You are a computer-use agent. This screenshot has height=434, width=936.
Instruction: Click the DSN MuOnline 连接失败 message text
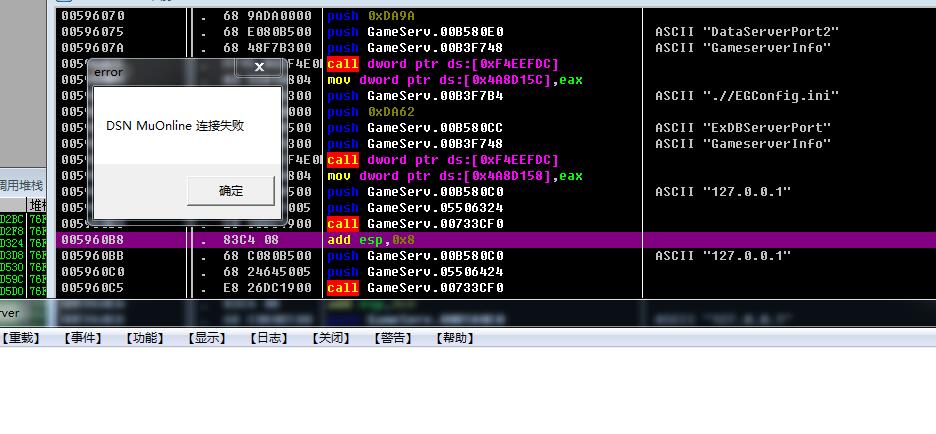coord(175,126)
